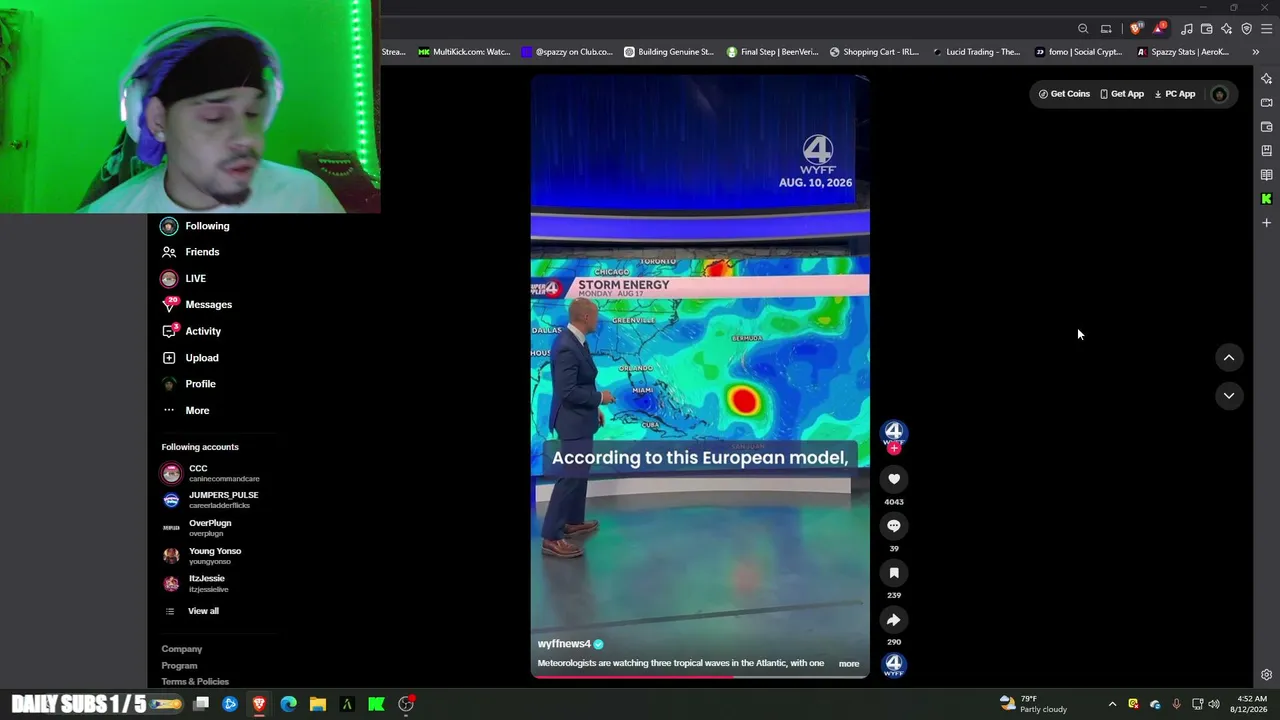Follow wyffnews4 with the red plus badge
This screenshot has height=720, width=1280.
pyautogui.click(x=894, y=448)
